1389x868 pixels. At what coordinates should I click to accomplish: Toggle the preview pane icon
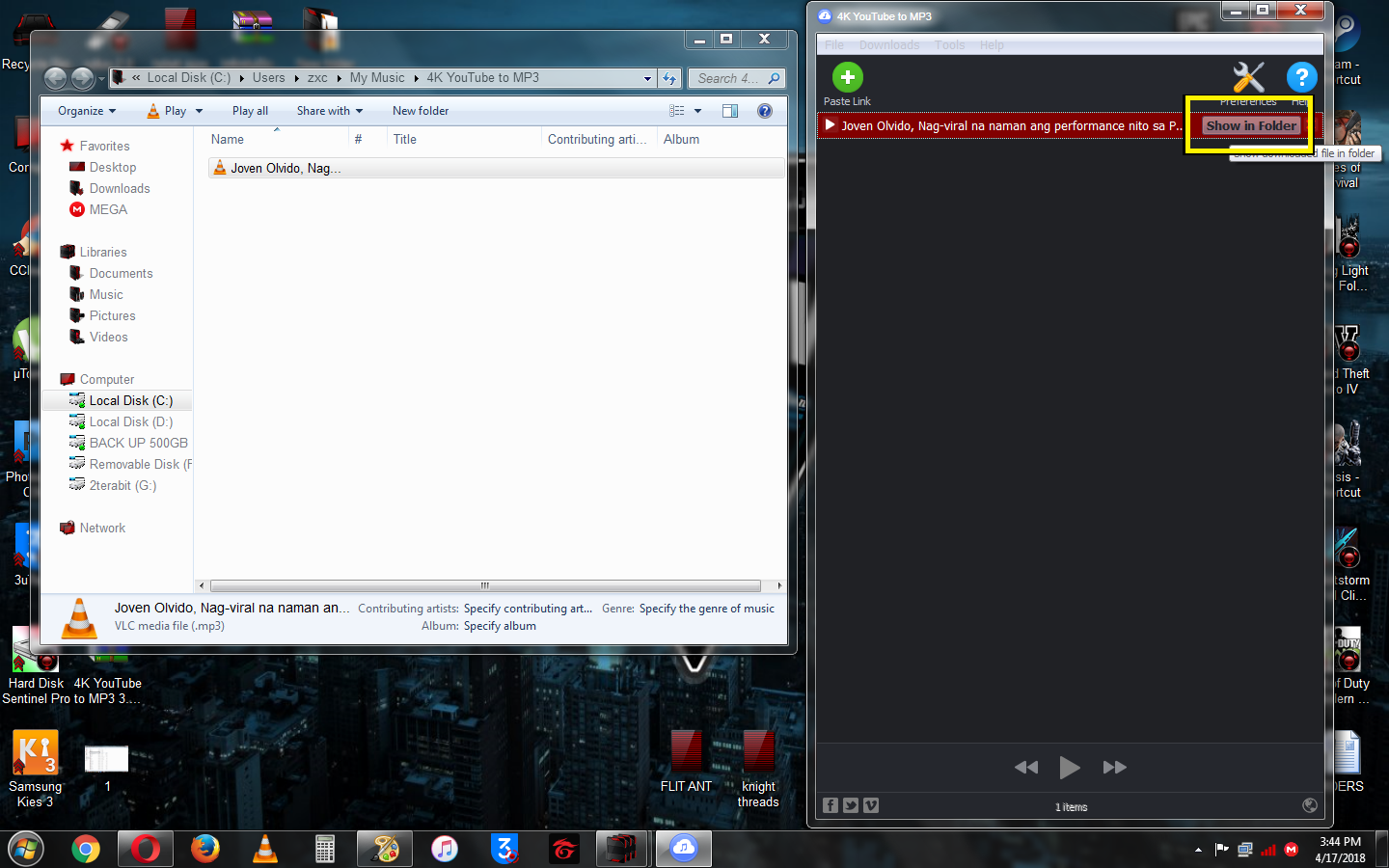[730, 111]
